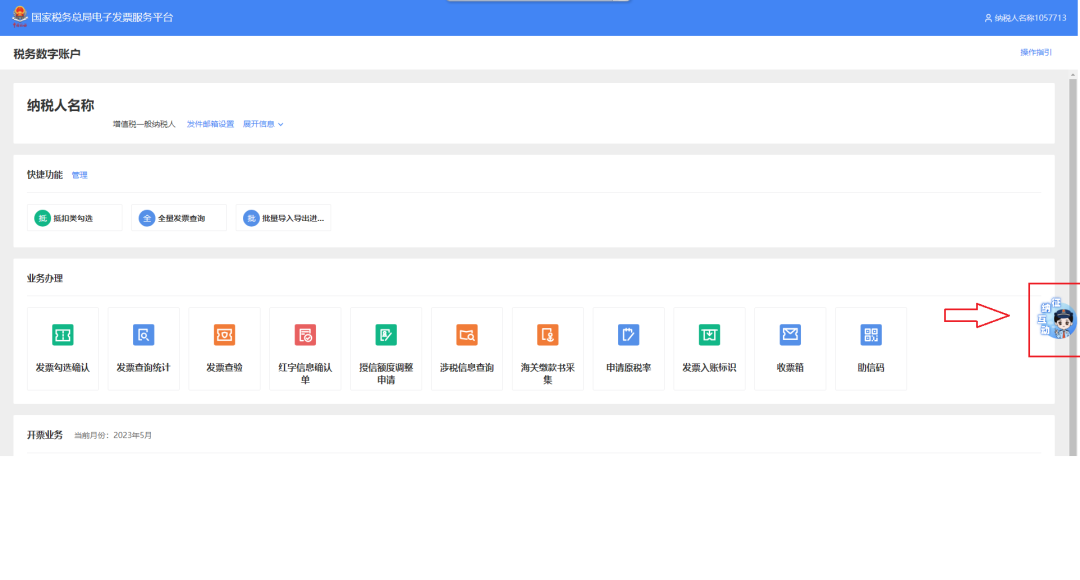Open the 征纳互动 assistant avatar
Viewport: 1080px width, 580px height.
1057,319
